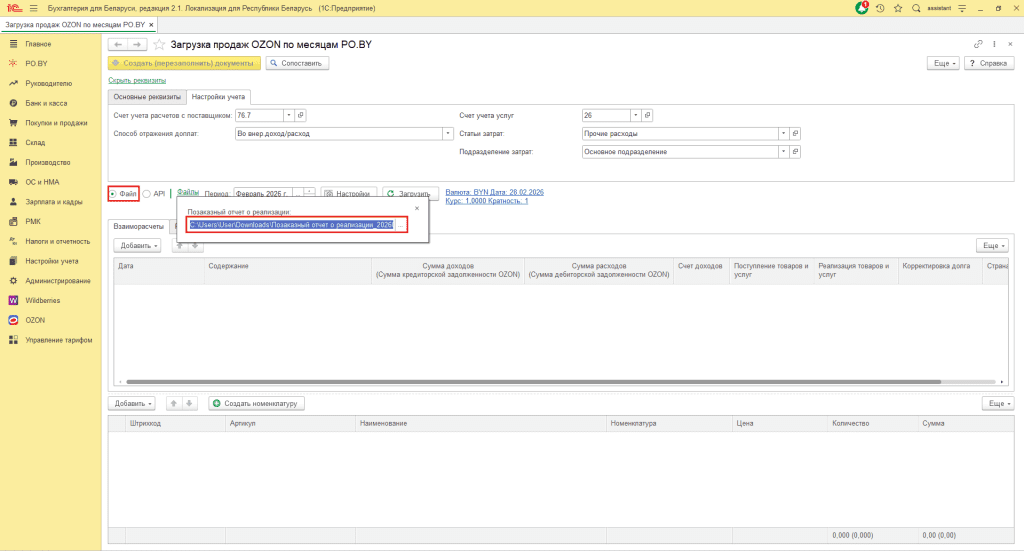Open the global search magnifier
The height and width of the screenshot is (551, 1024).
(x=916, y=8)
